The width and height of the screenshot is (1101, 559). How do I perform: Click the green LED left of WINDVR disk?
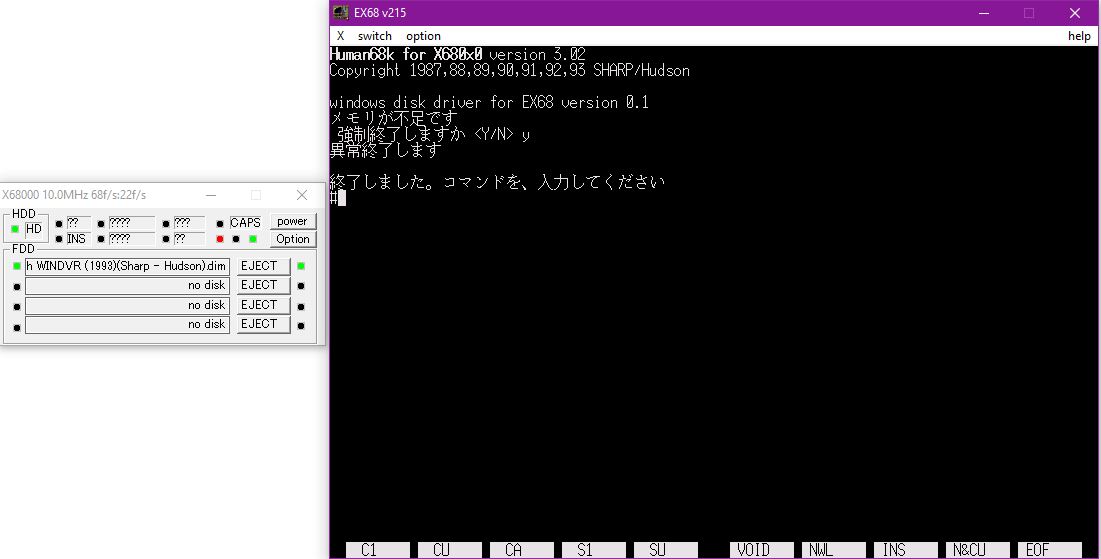(x=17, y=266)
